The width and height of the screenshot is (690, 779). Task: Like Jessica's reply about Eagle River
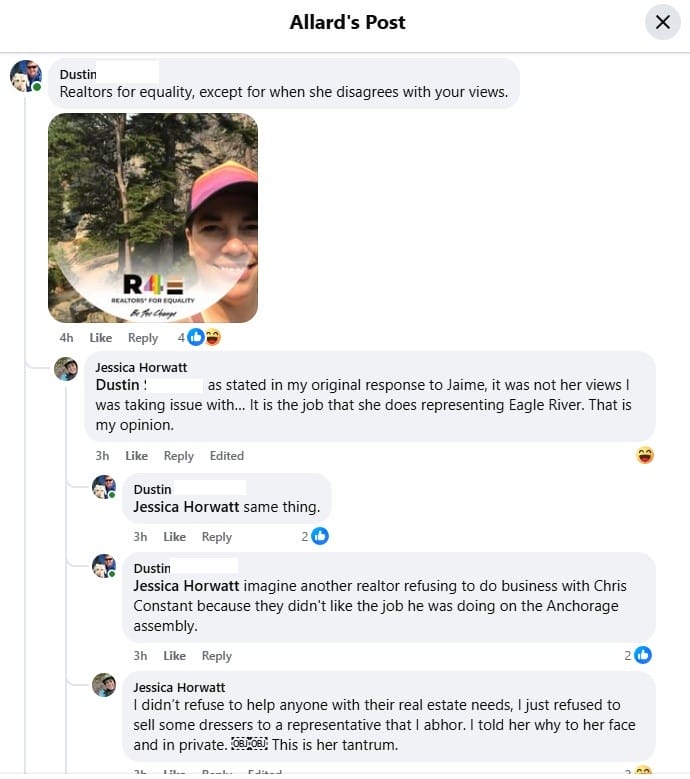(x=137, y=456)
